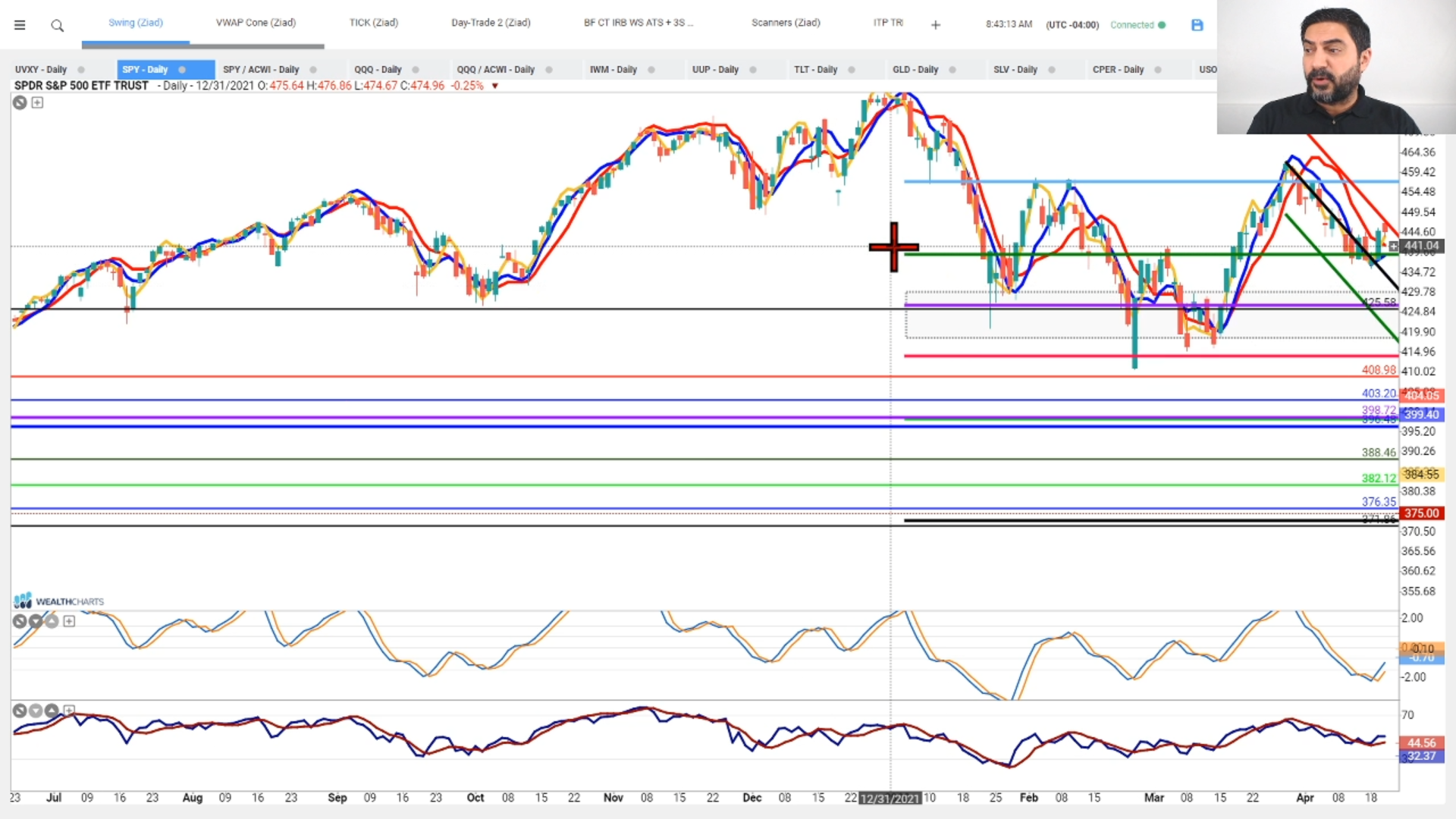1456x819 pixels.
Task: Click the blue save workspace icon
Action: click(1197, 25)
